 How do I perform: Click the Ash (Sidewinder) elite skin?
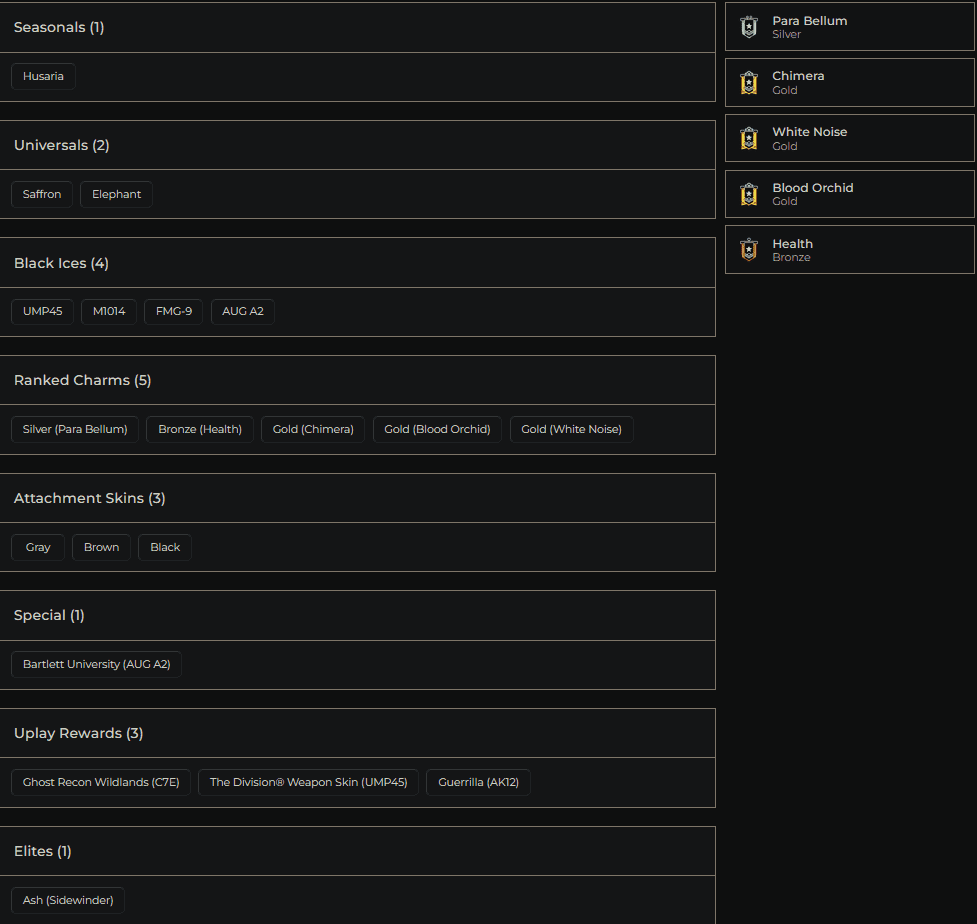coord(67,900)
